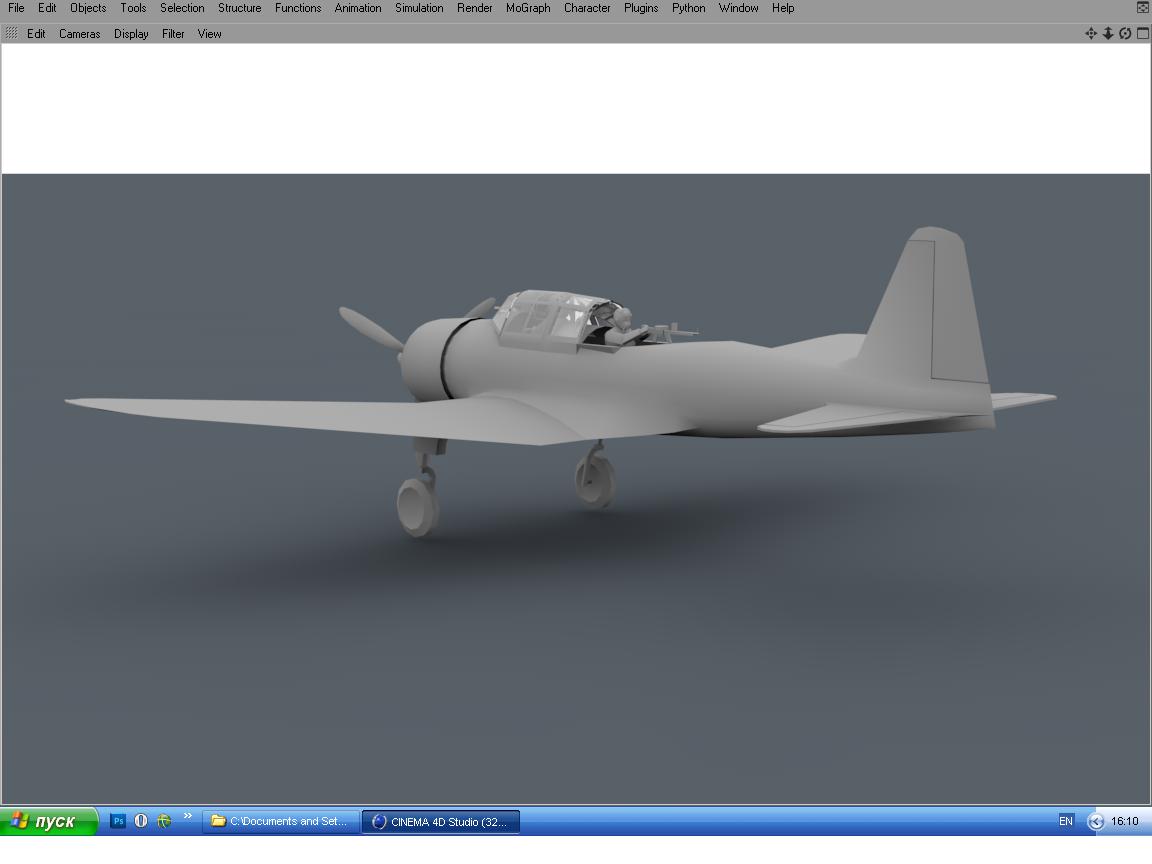Open the viewport Display menu

pos(131,34)
